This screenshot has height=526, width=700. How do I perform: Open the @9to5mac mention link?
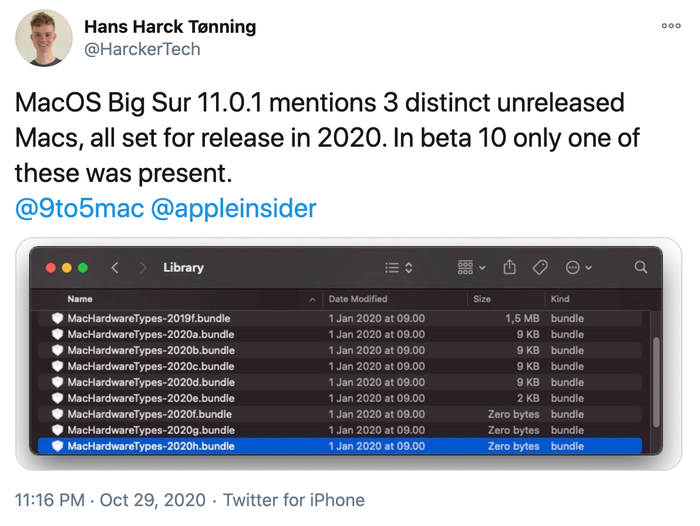pyautogui.click(x=78, y=208)
